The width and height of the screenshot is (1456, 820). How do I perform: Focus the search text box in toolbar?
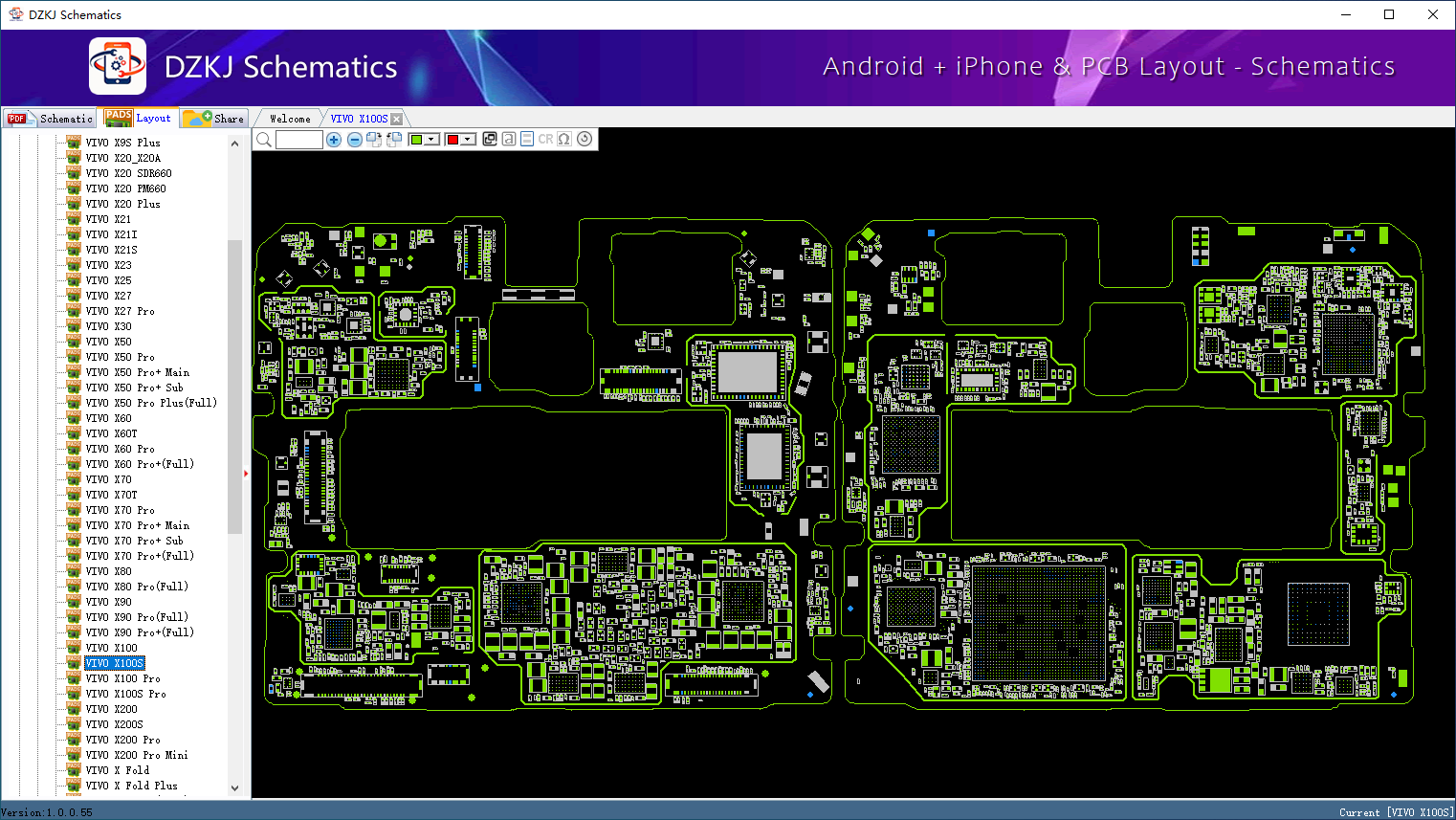point(299,140)
